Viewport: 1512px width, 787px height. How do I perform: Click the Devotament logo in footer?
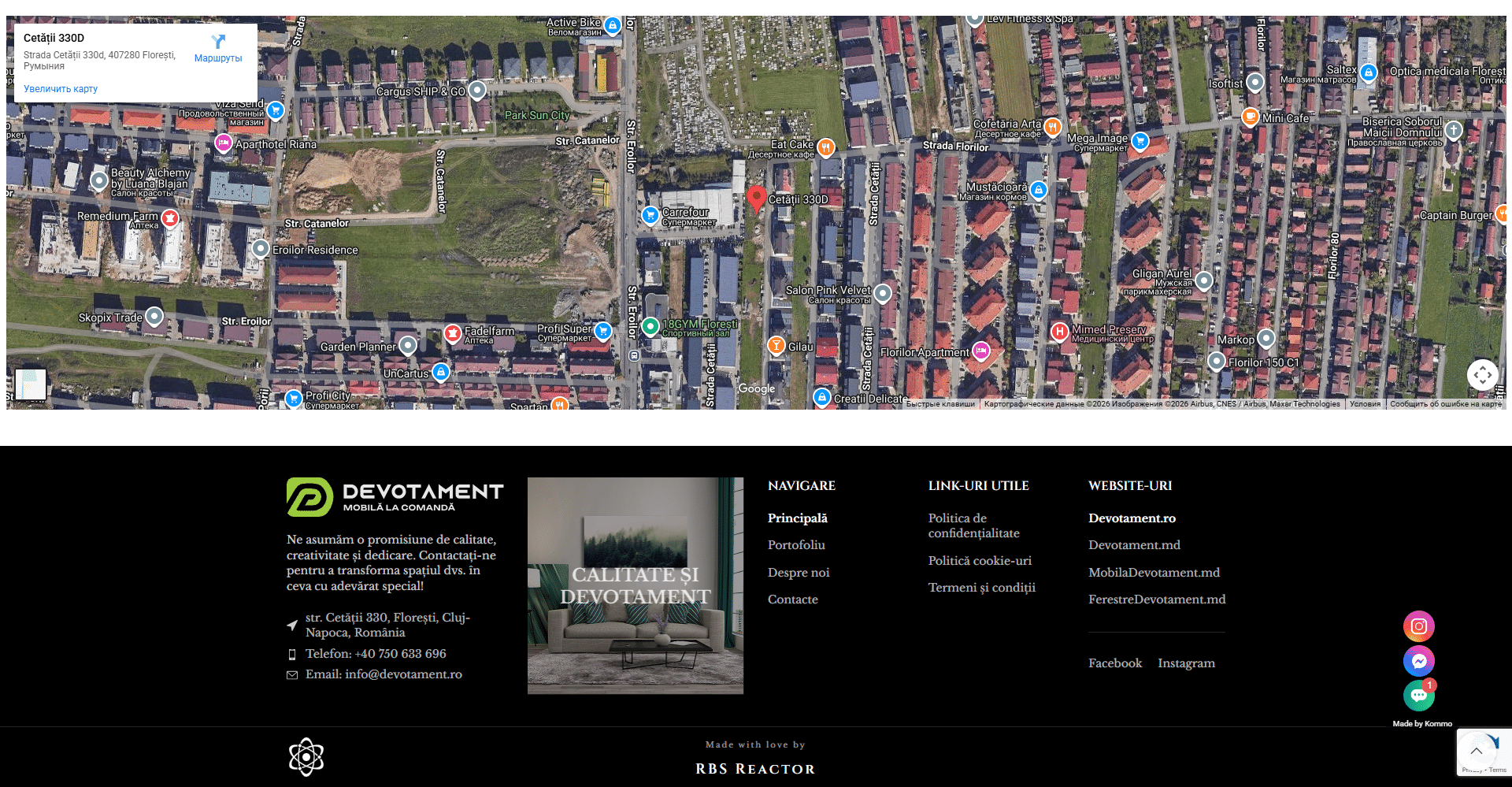coord(395,497)
